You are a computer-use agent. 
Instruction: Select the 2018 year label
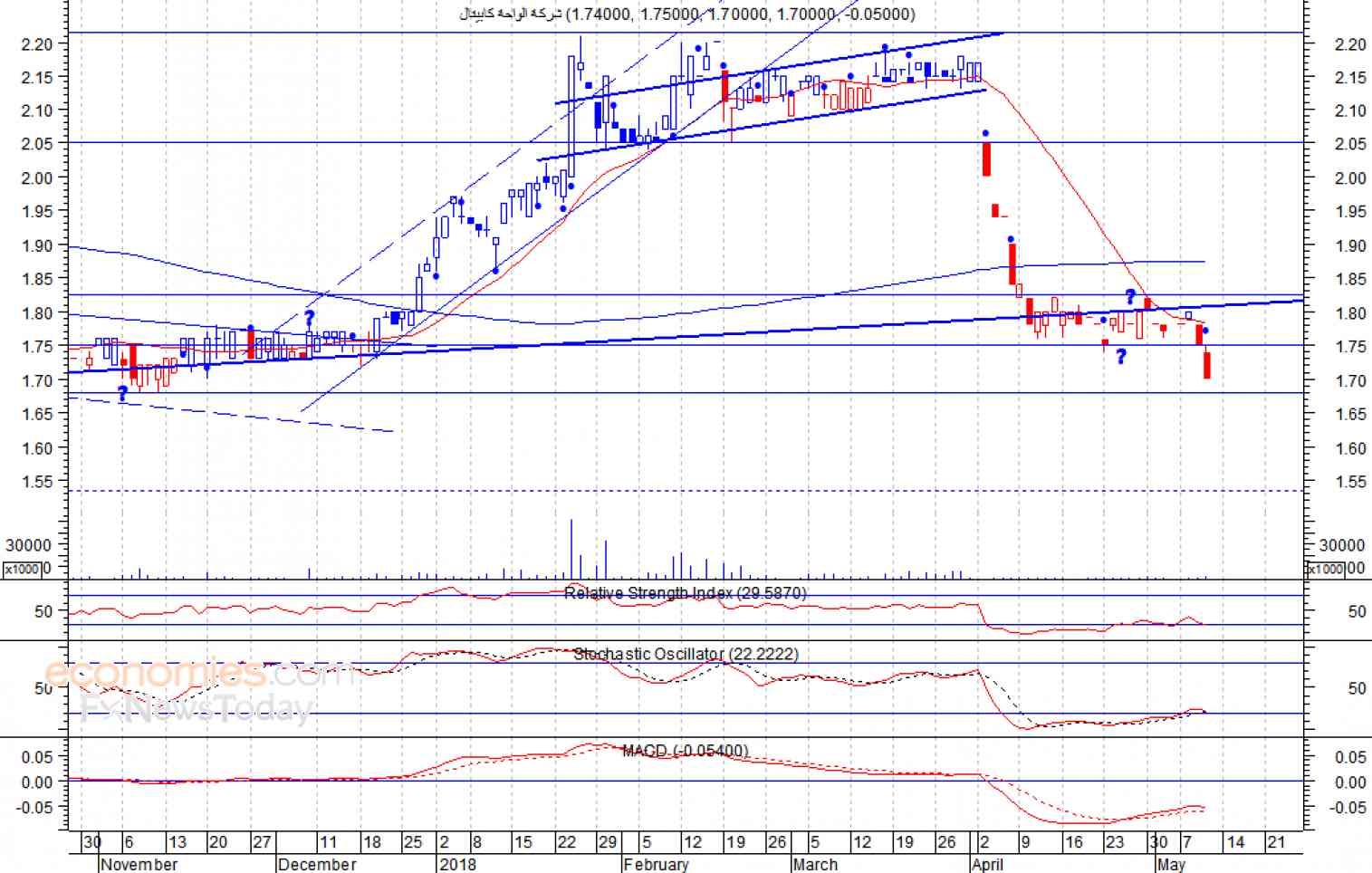(x=457, y=864)
